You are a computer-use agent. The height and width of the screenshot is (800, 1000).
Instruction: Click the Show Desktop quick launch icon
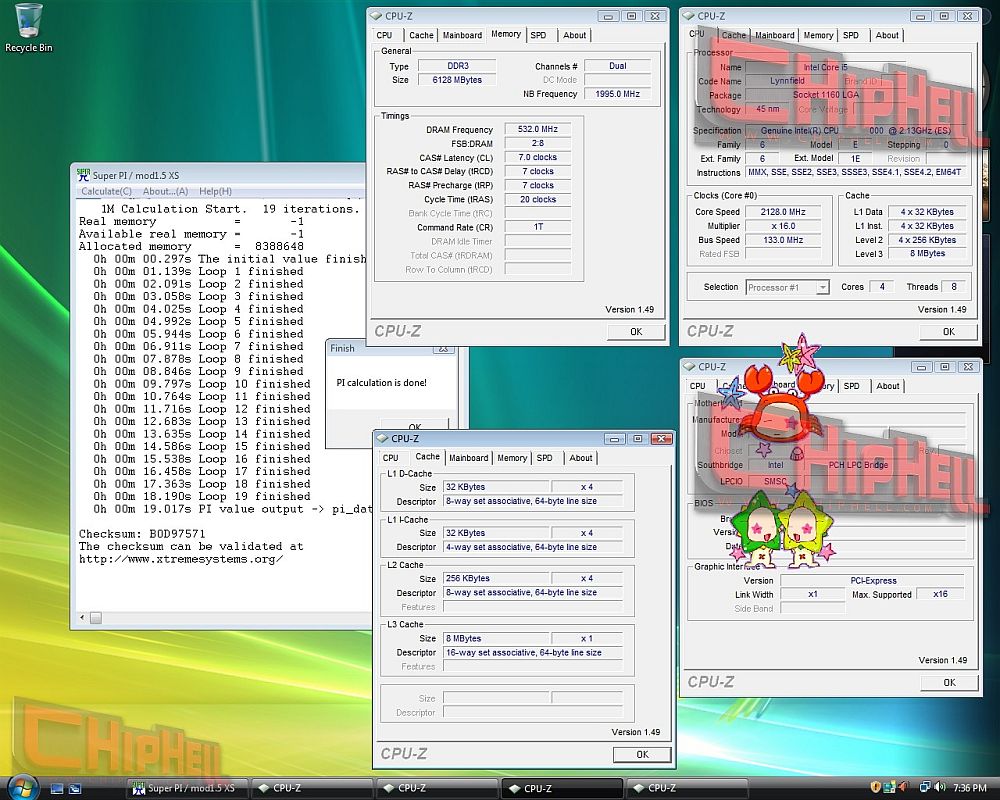pyautogui.click(x=58, y=788)
